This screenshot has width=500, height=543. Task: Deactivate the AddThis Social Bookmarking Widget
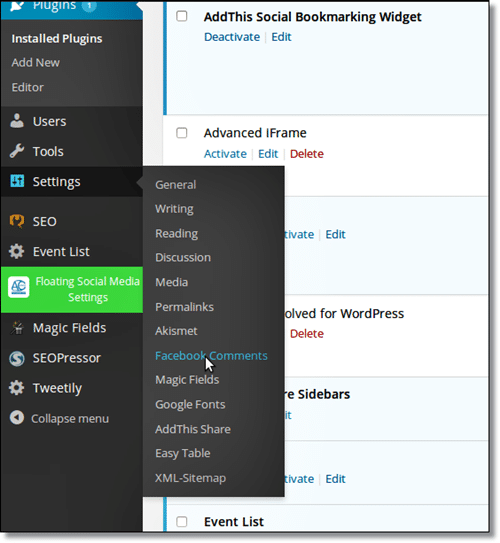click(232, 37)
